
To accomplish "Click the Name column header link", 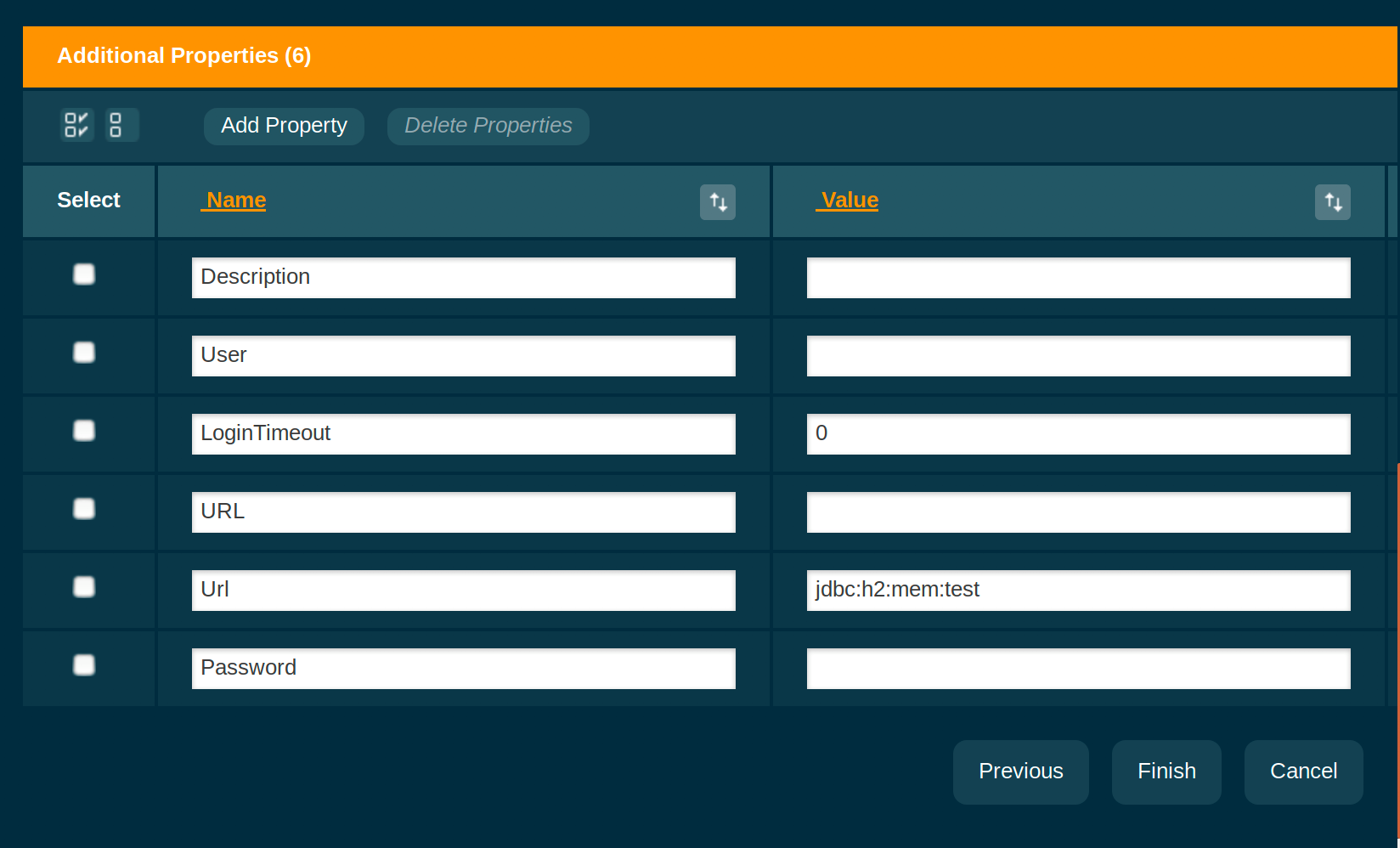I will click(235, 201).
